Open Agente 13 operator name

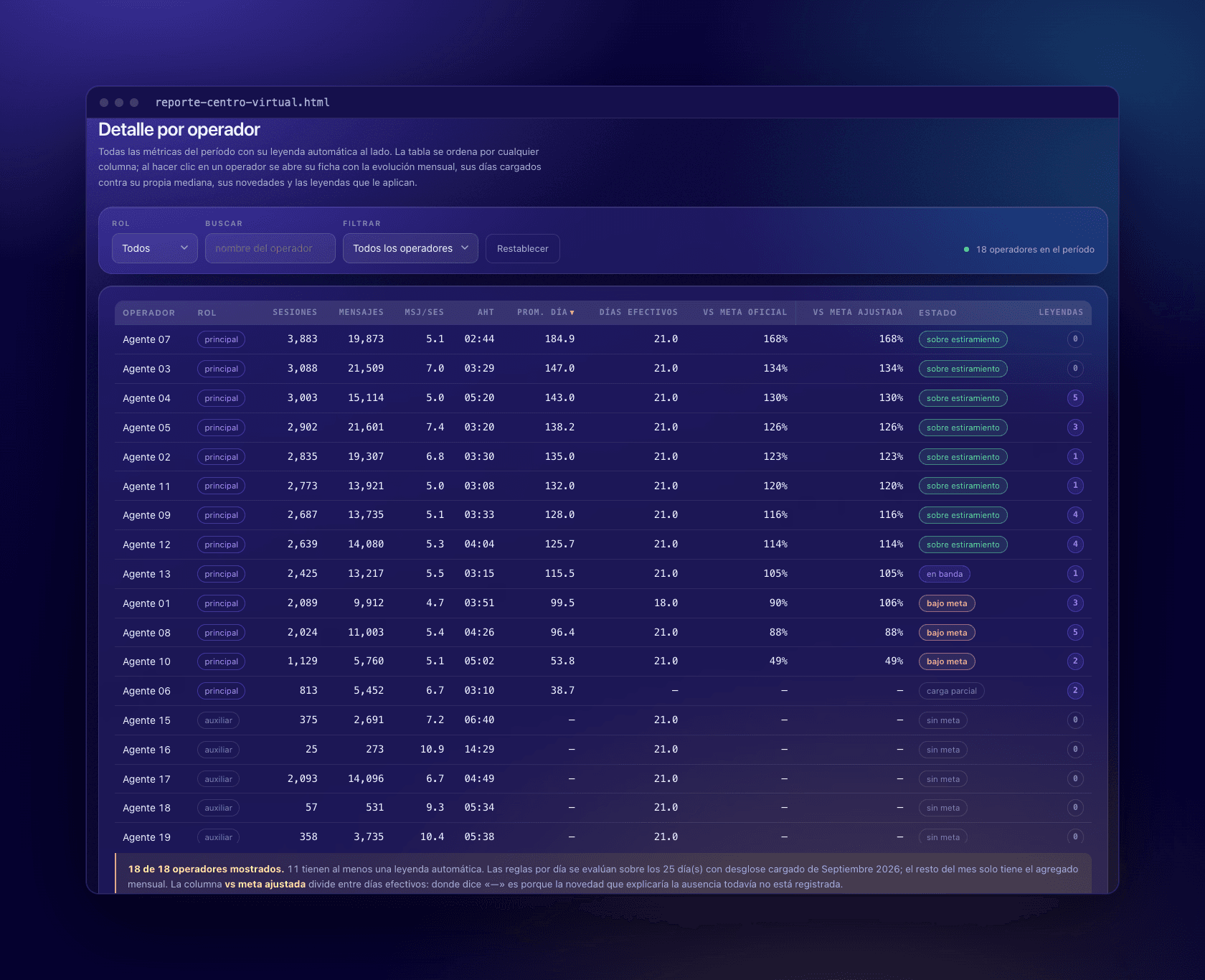coord(146,574)
